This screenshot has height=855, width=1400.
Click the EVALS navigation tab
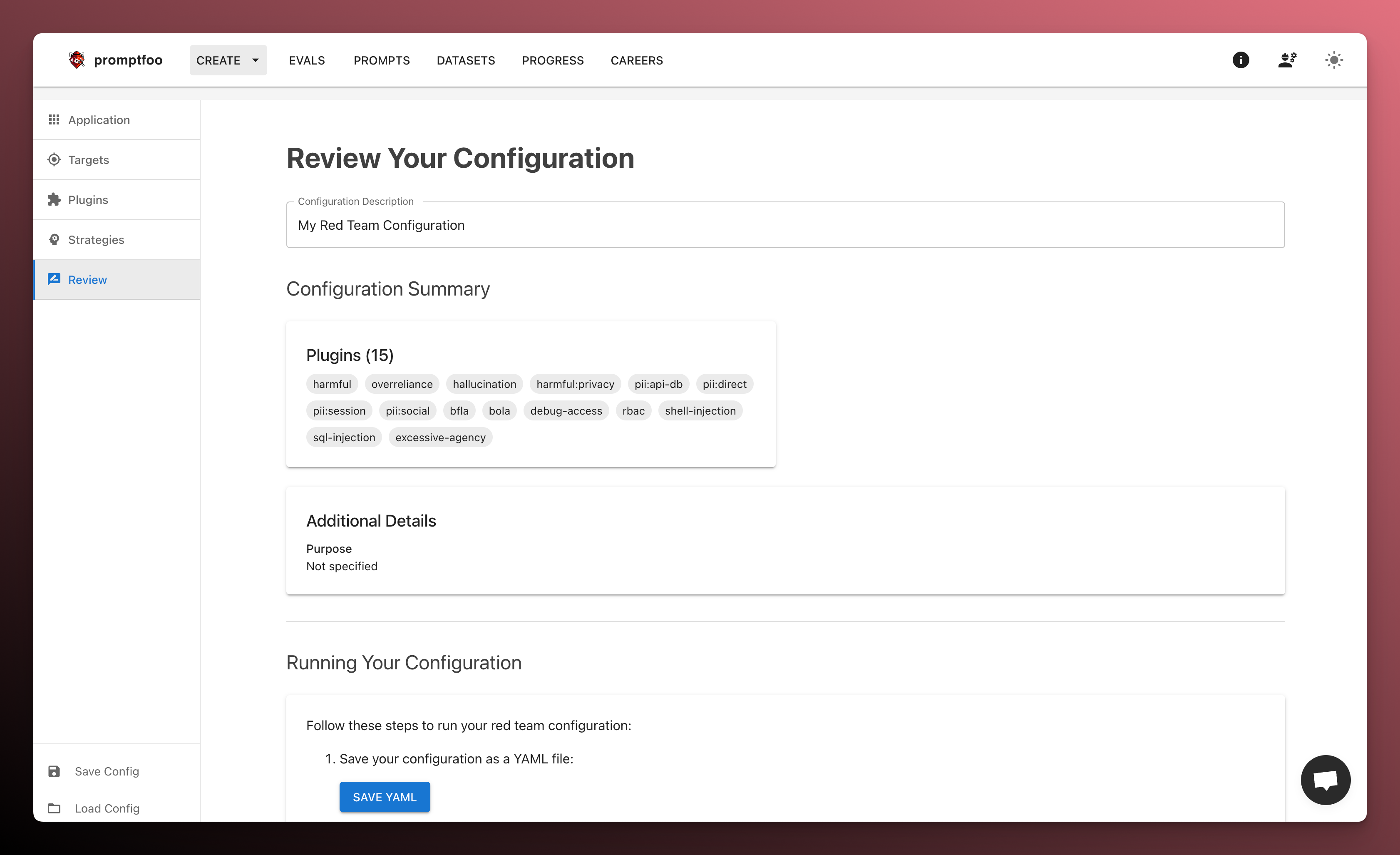[x=306, y=60]
